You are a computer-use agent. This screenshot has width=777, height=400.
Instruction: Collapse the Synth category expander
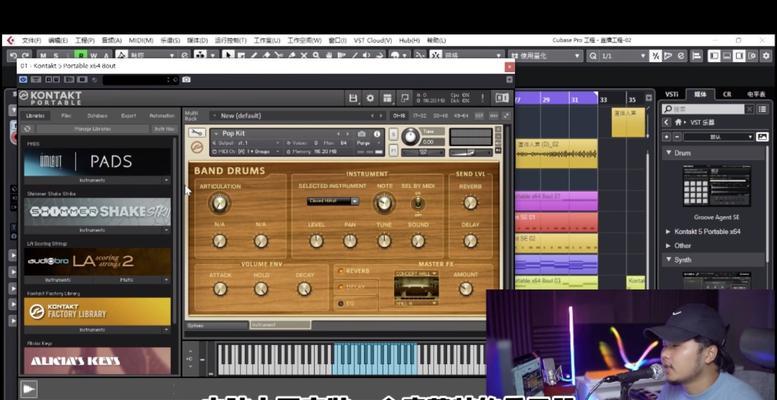(668, 259)
